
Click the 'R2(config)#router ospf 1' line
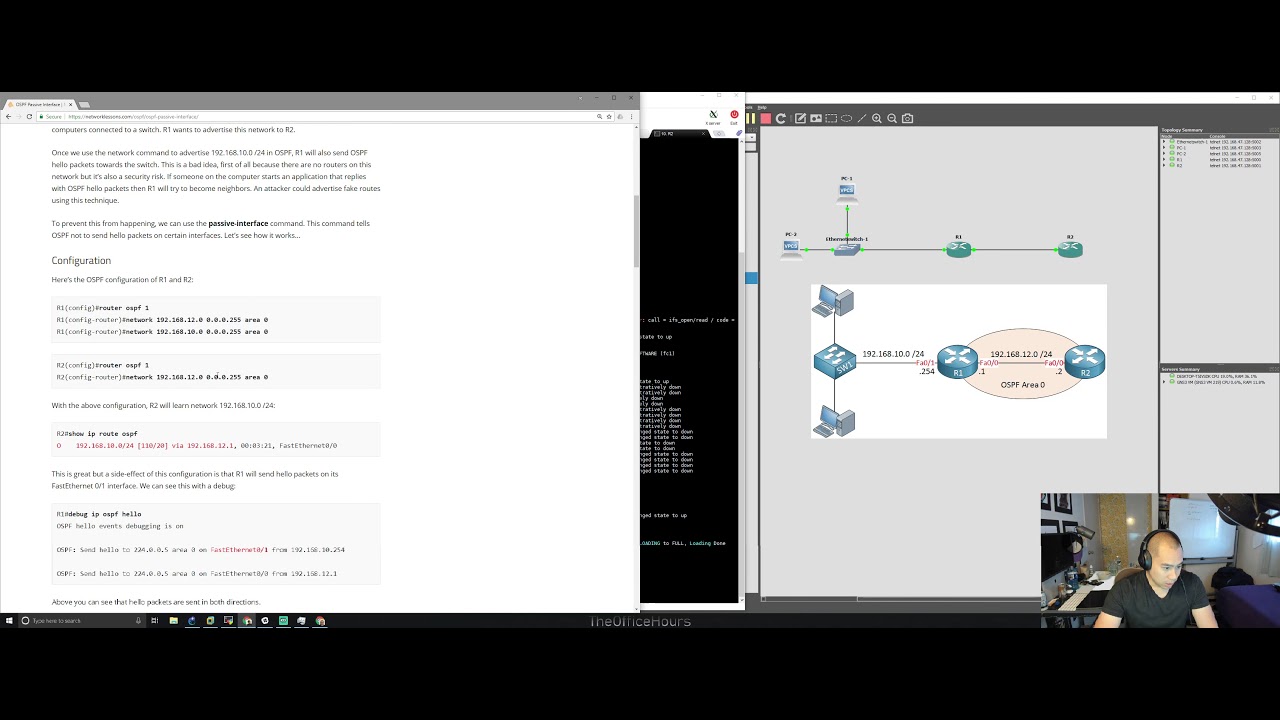[x=102, y=365]
